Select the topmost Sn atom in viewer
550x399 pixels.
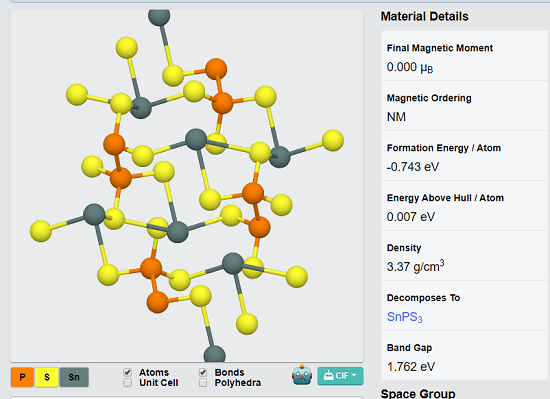click(x=159, y=16)
